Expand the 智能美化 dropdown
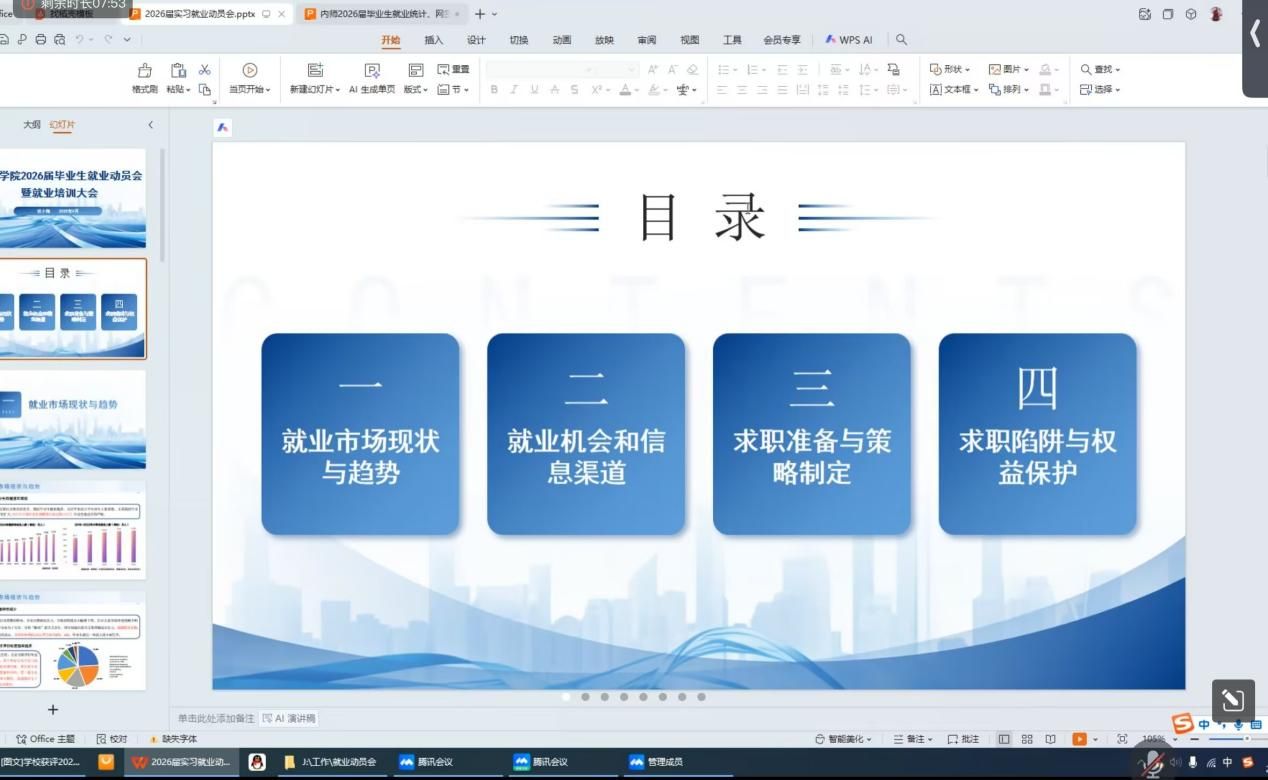Screen dimensions: 1268x780 click(843, 739)
